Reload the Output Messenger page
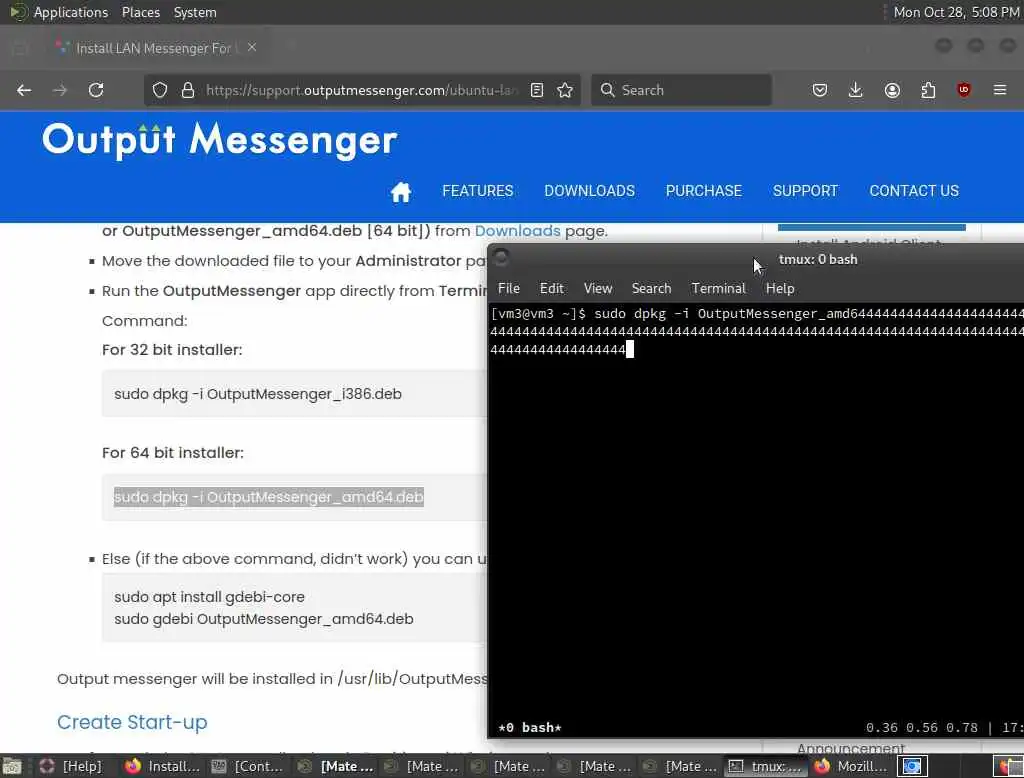The height and width of the screenshot is (778, 1024). [x=96, y=90]
